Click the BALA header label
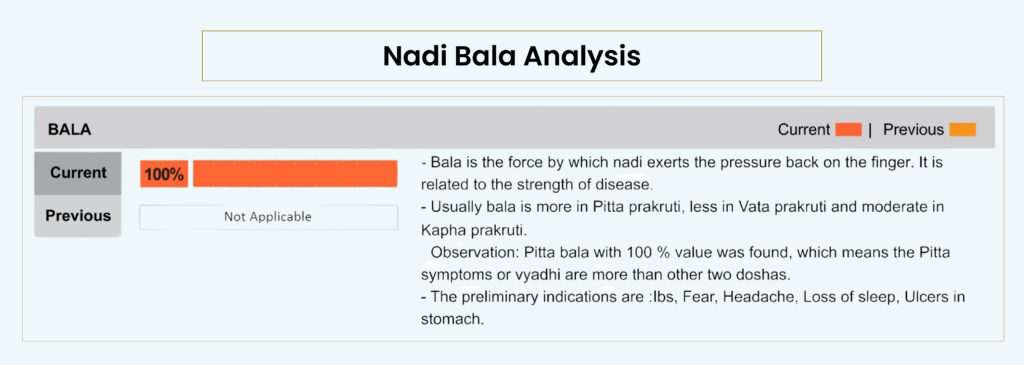Screen dimensions: 1024x365 69,130
